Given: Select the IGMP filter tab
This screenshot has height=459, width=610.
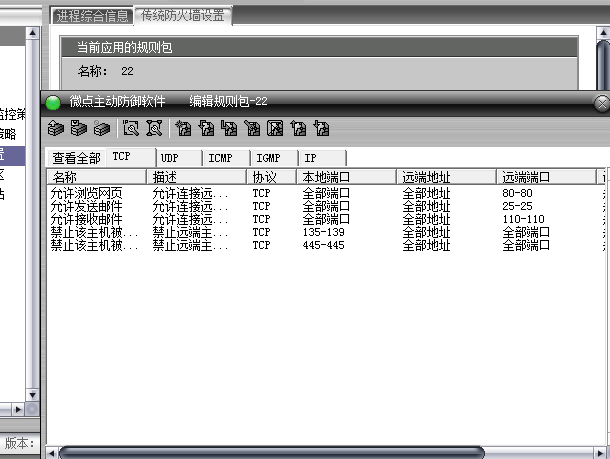Looking at the screenshot, I should coord(274,158).
